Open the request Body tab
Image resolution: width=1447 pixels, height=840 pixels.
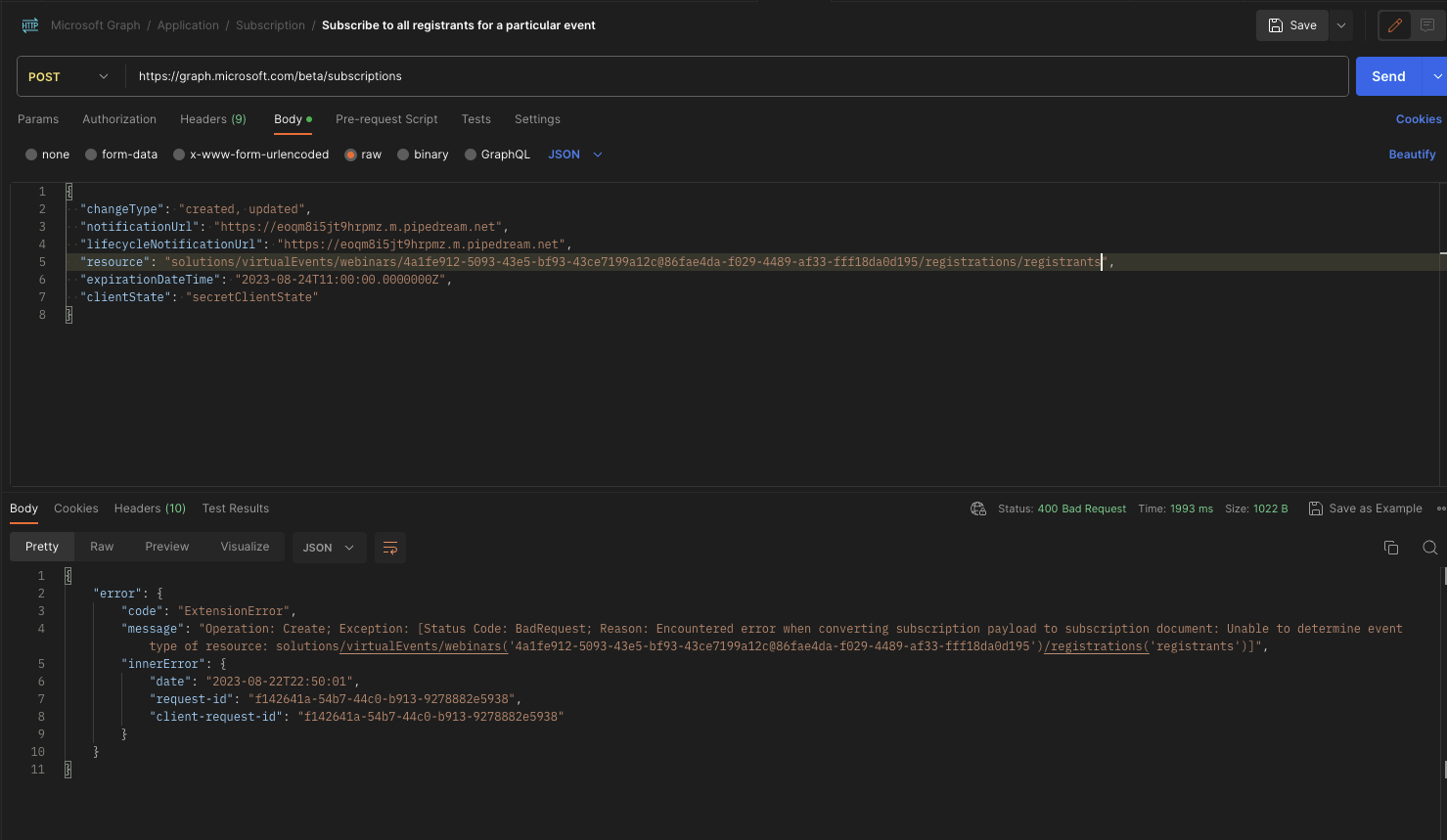tap(293, 119)
